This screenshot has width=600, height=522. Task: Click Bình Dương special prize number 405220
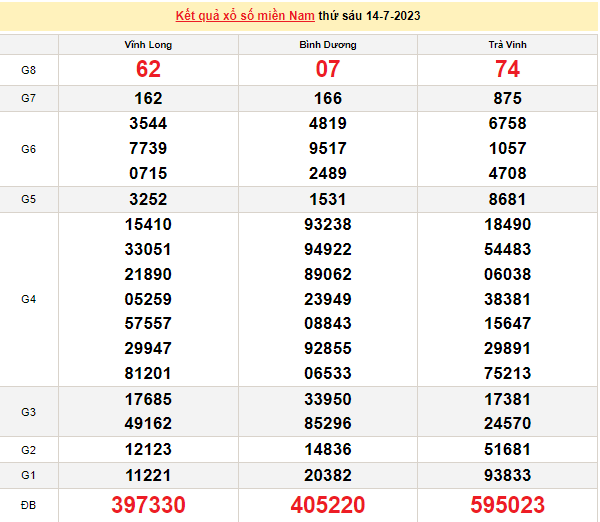click(x=328, y=505)
